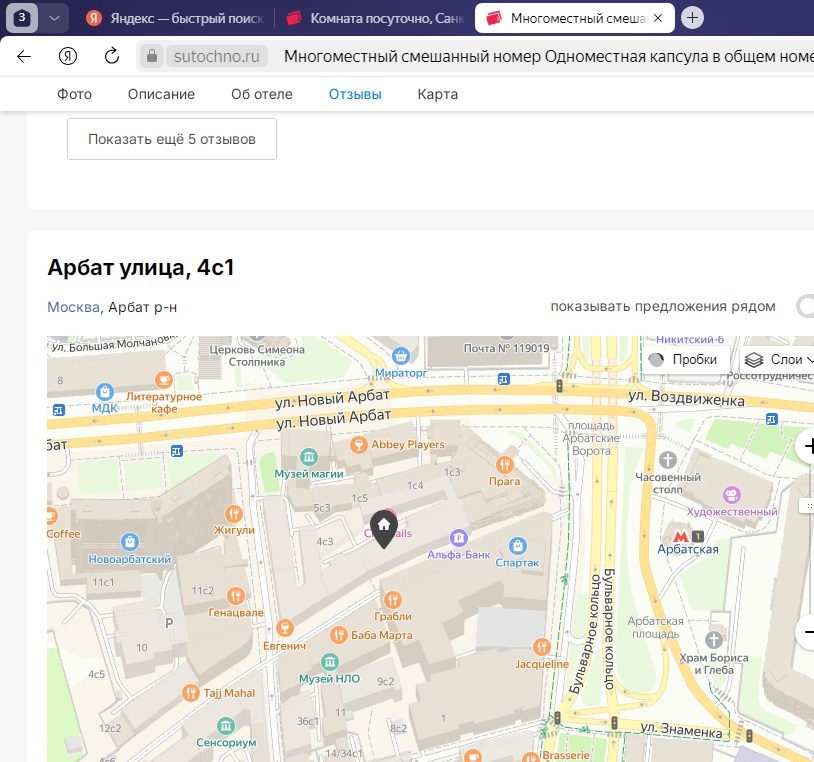The image size is (814, 762).
Task: Click the black hotel location pin on the map
Action: click(384, 524)
